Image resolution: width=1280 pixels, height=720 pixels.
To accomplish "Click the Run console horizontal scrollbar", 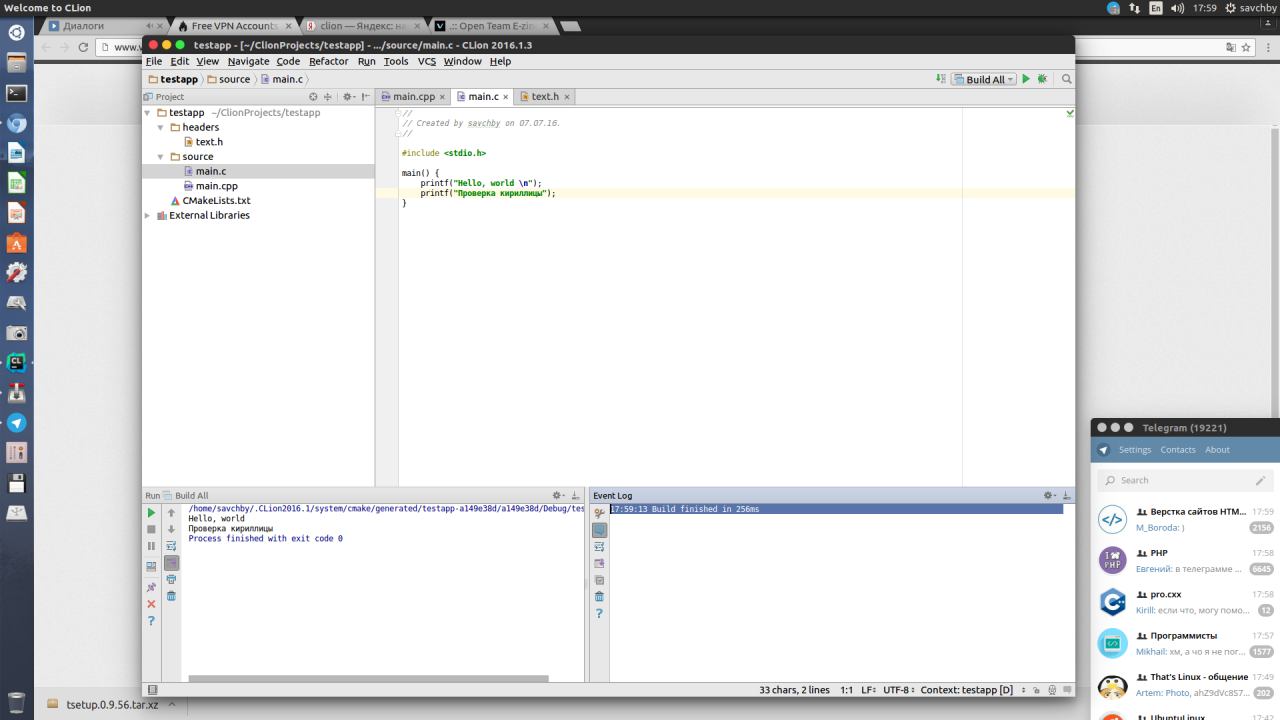I will [x=368, y=679].
